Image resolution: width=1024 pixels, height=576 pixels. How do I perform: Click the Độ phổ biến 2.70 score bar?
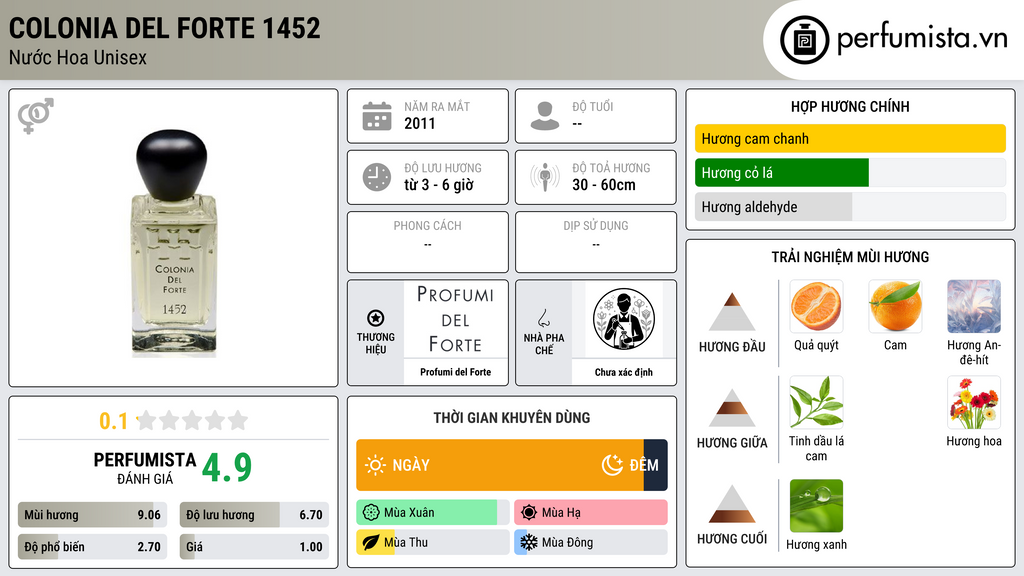pyautogui.click(x=93, y=547)
